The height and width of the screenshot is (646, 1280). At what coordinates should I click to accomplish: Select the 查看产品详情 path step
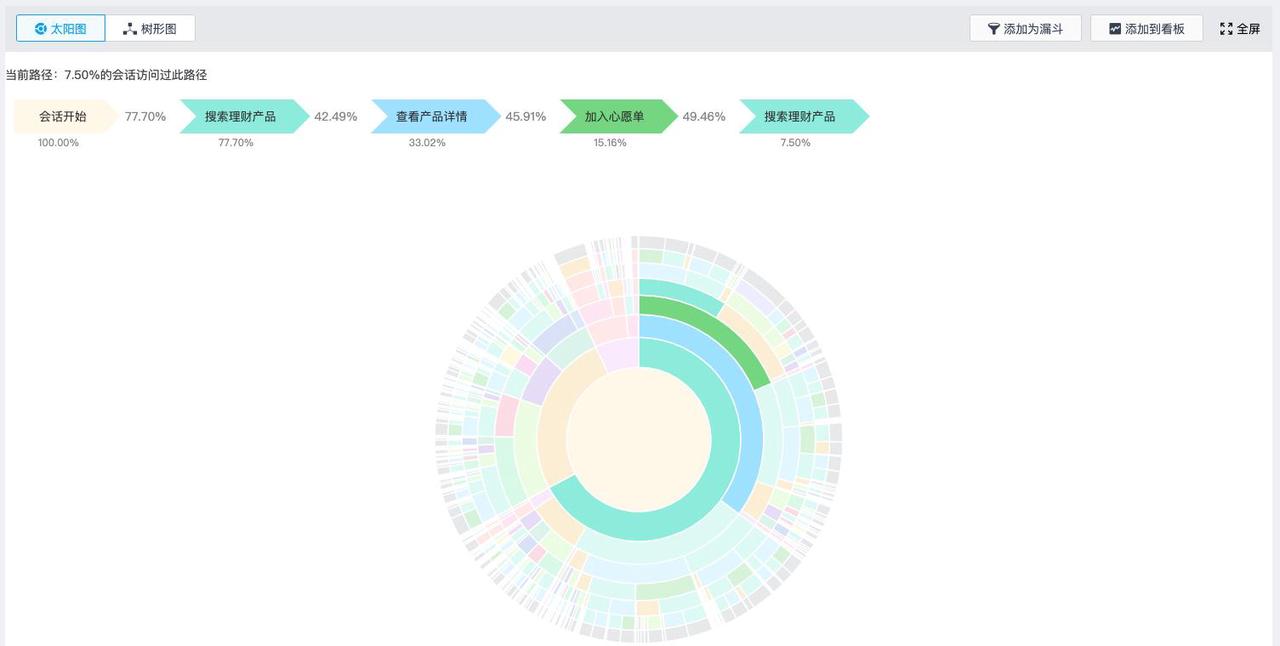click(x=435, y=117)
